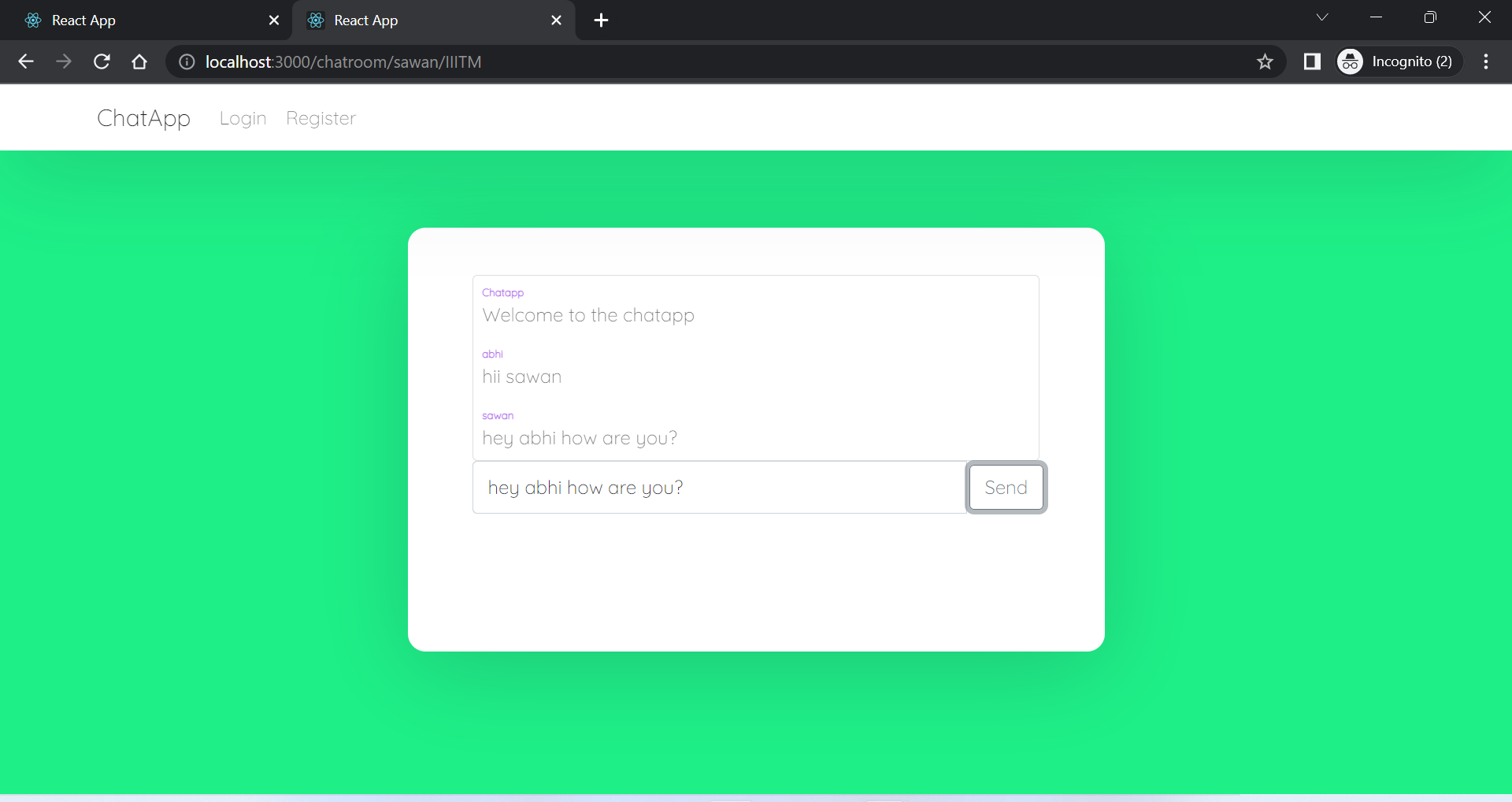The width and height of the screenshot is (1512, 802).
Task: Close the second React App tab
Action: tap(557, 20)
